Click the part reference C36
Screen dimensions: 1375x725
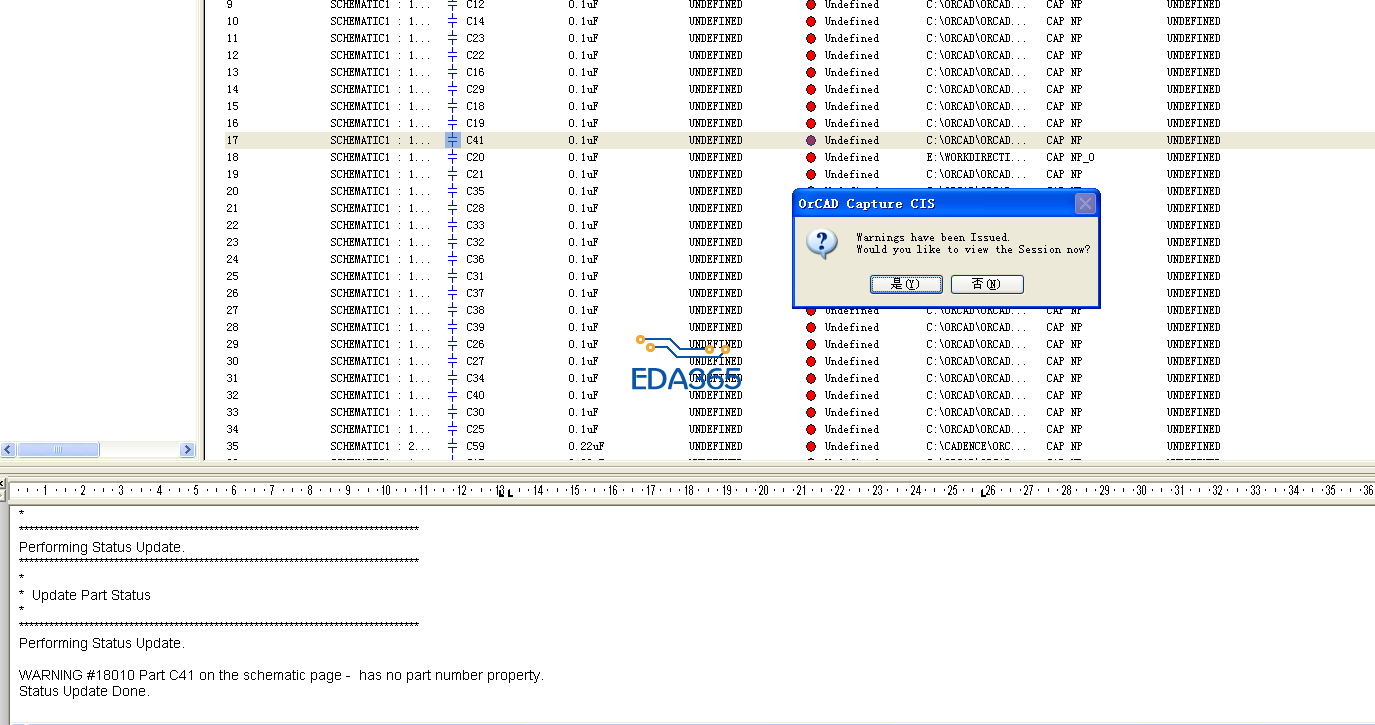click(475, 259)
